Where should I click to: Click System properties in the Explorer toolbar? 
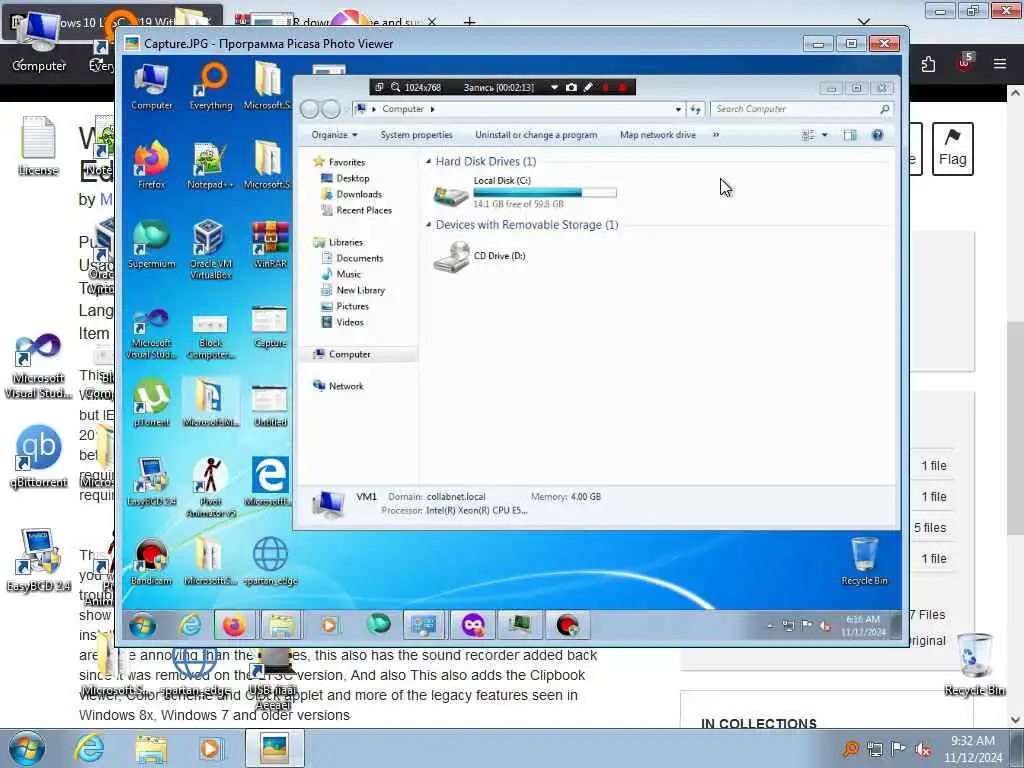[417, 135]
